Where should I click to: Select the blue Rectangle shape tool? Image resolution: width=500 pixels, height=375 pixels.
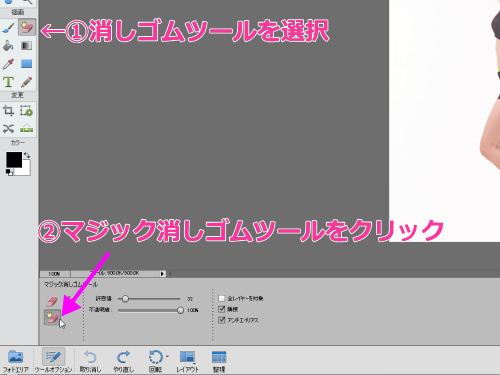(27, 64)
